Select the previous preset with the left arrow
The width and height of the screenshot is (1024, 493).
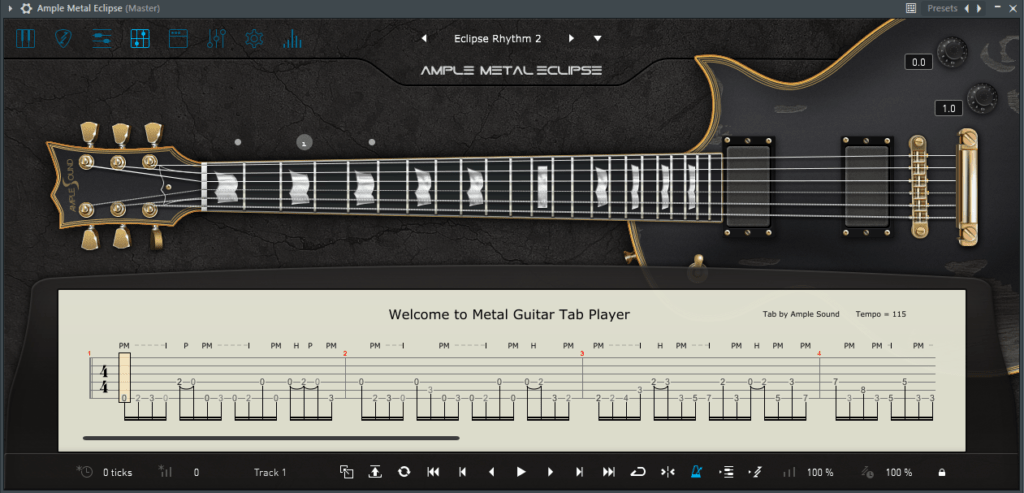pyautogui.click(x=424, y=39)
